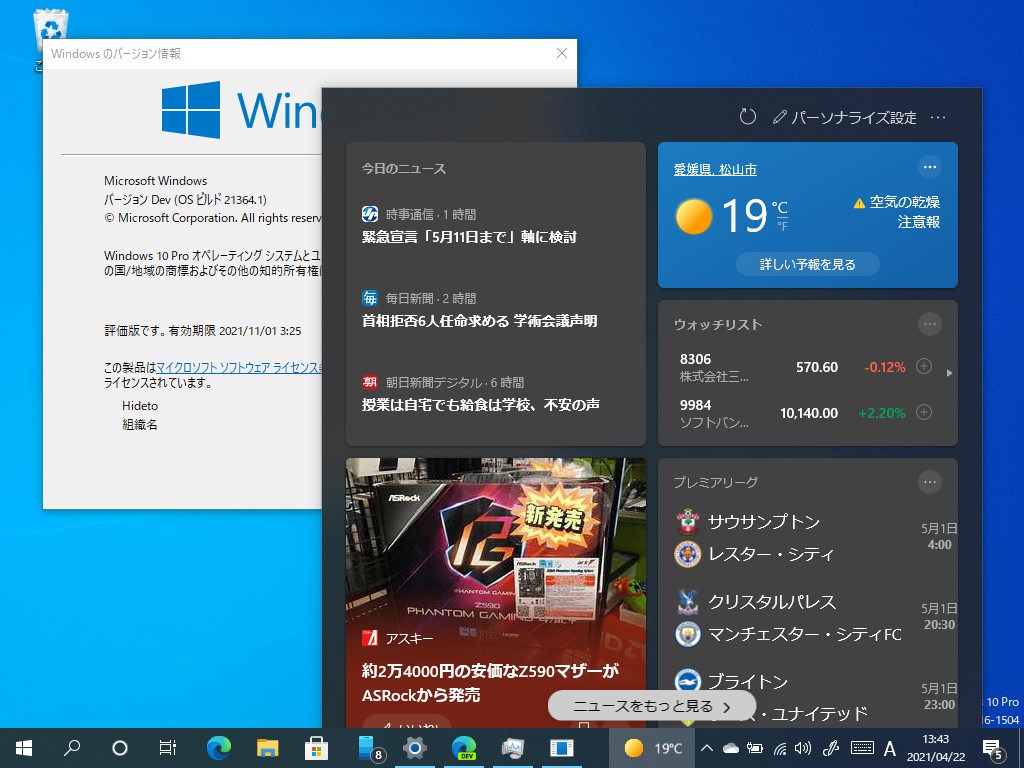Click the 詳しい予報を見る button
This screenshot has width=1024, height=768.
tap(808, 264)
